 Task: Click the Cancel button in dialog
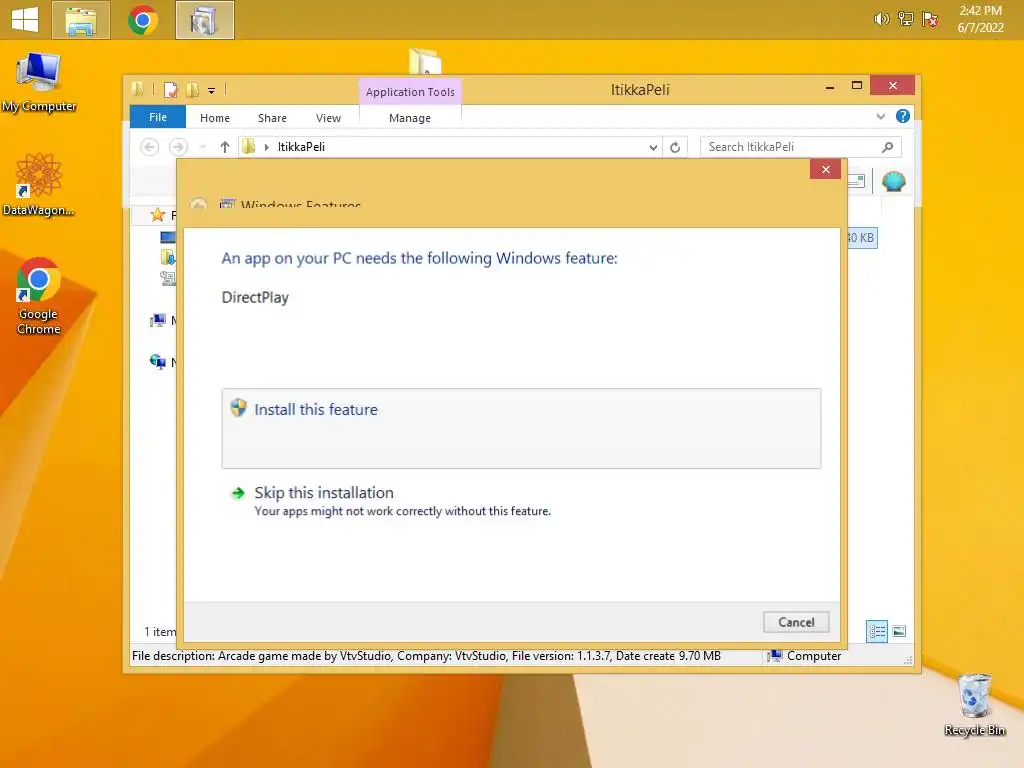coord(796,622)
